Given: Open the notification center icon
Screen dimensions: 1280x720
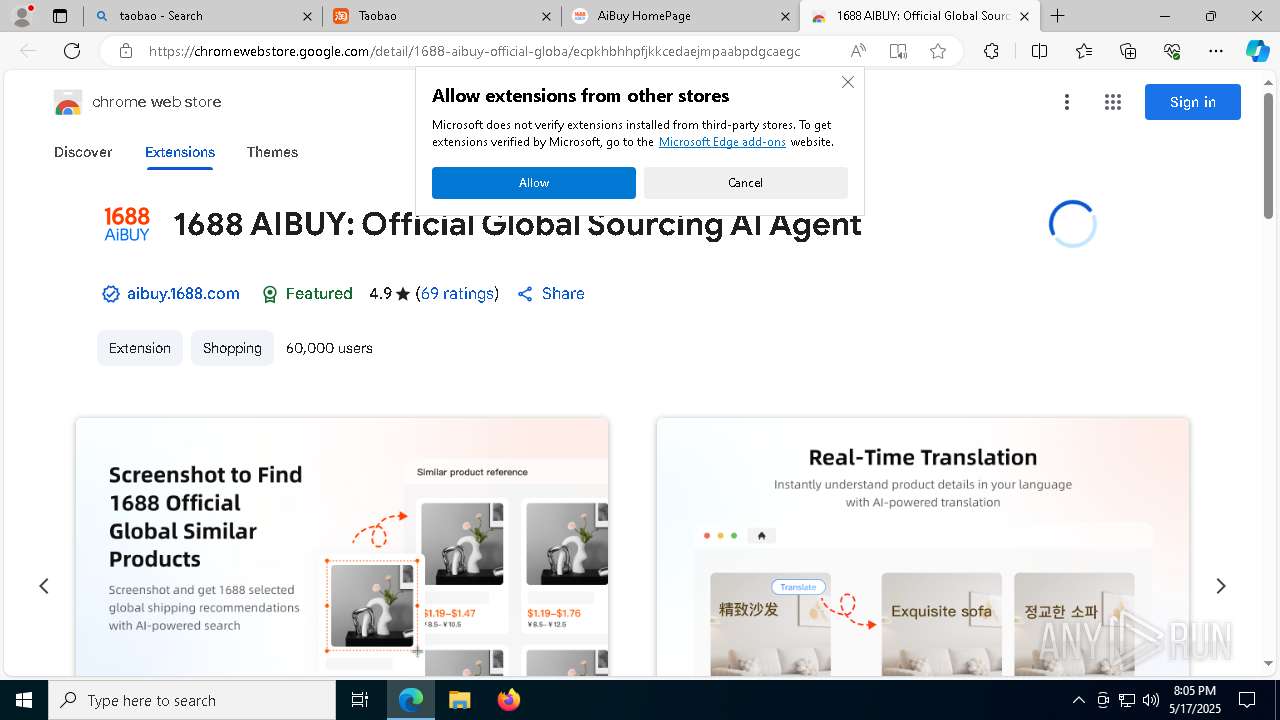Looking at the screenshot, I should click(x=1247, y=700).
